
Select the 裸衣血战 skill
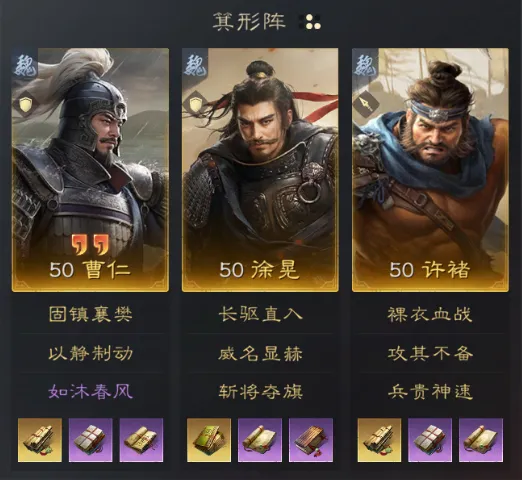[x=430, y=314]
